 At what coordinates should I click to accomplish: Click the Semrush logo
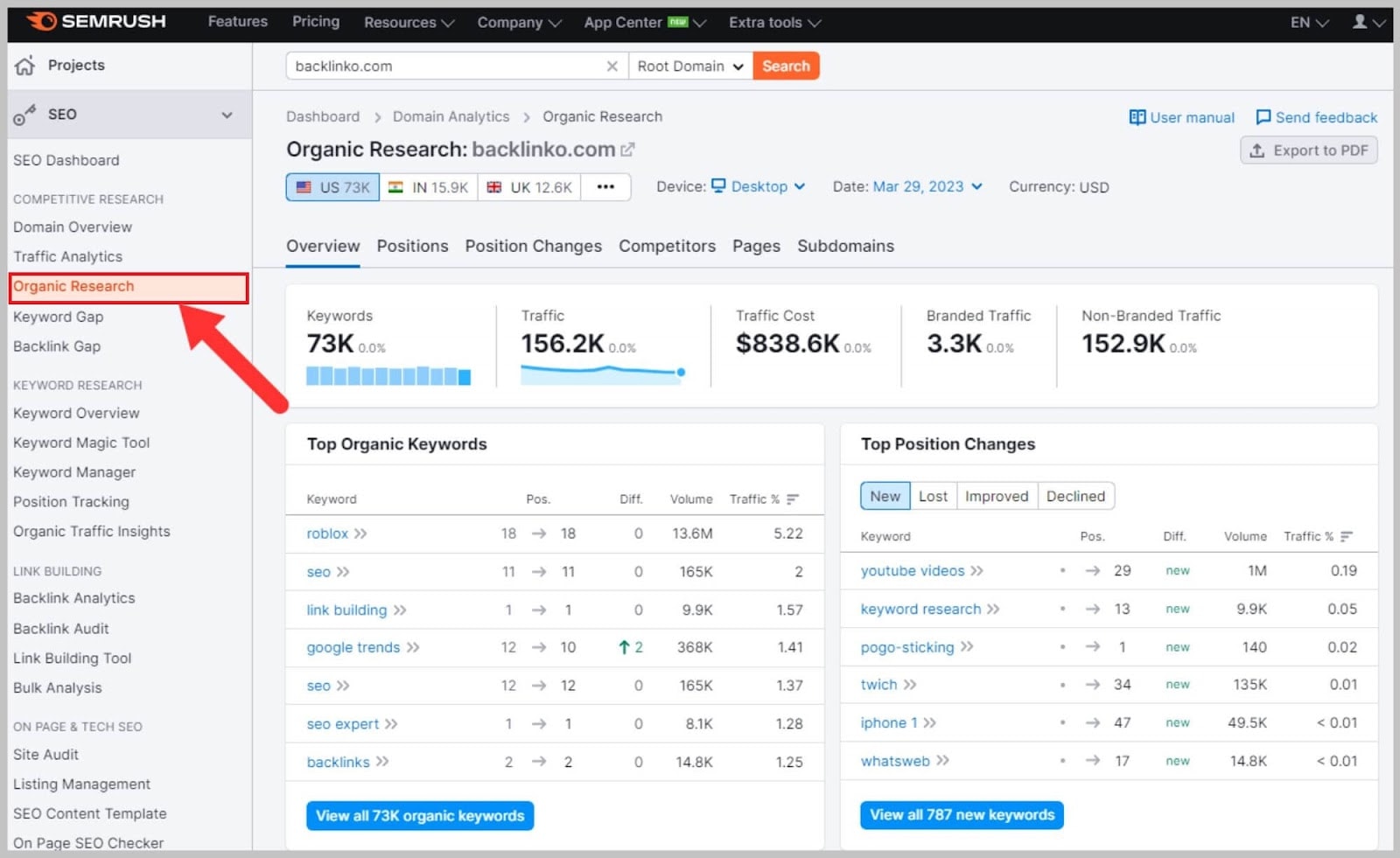(x=96, y=21)
